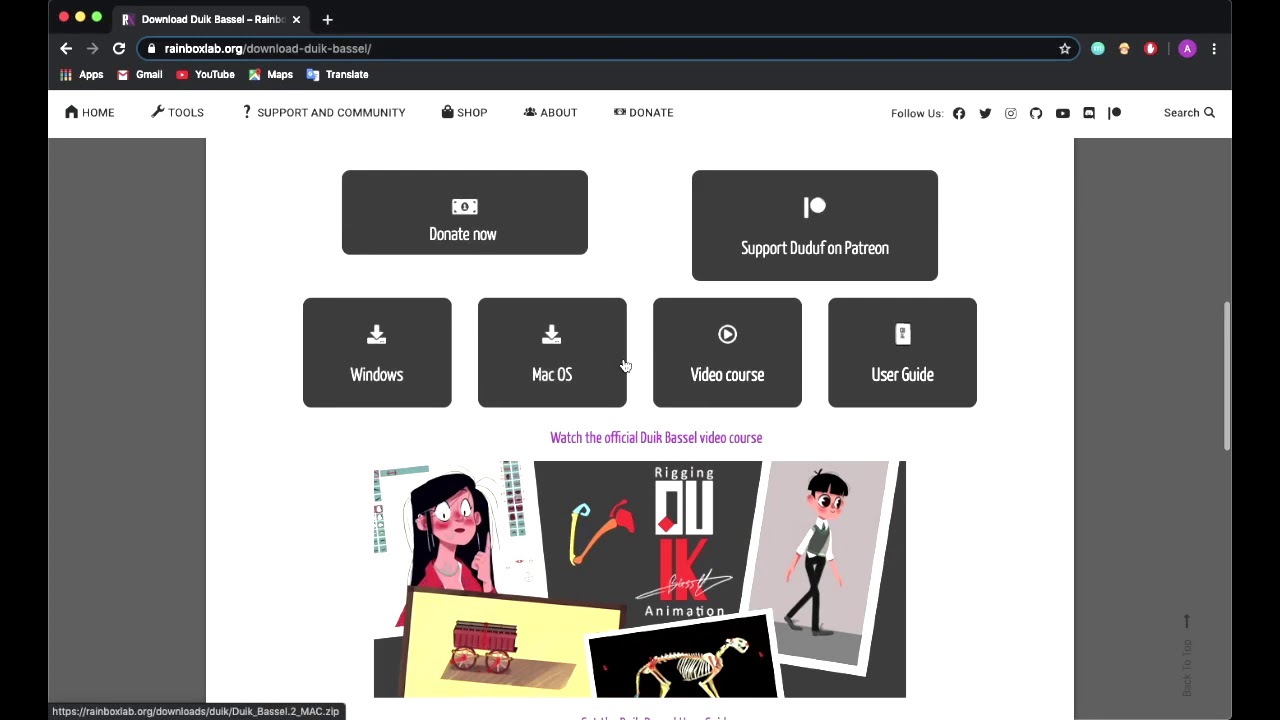This screenshot has height=720, width=1280.
Task: Open Apps from the bookmarks bar
Action: click(x=82, y=74)
